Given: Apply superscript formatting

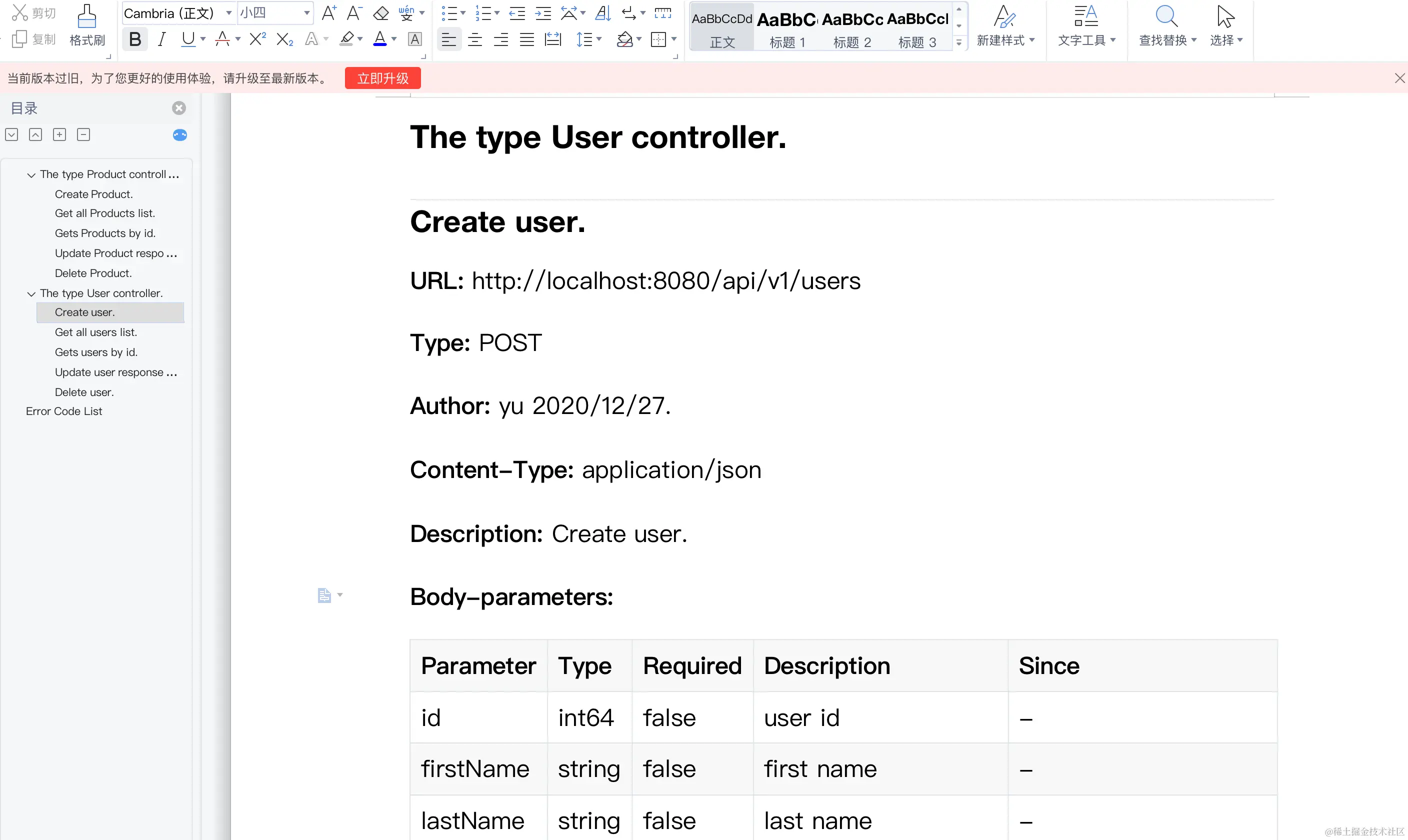Looking at the screenshot, I should tap(257, 39).
